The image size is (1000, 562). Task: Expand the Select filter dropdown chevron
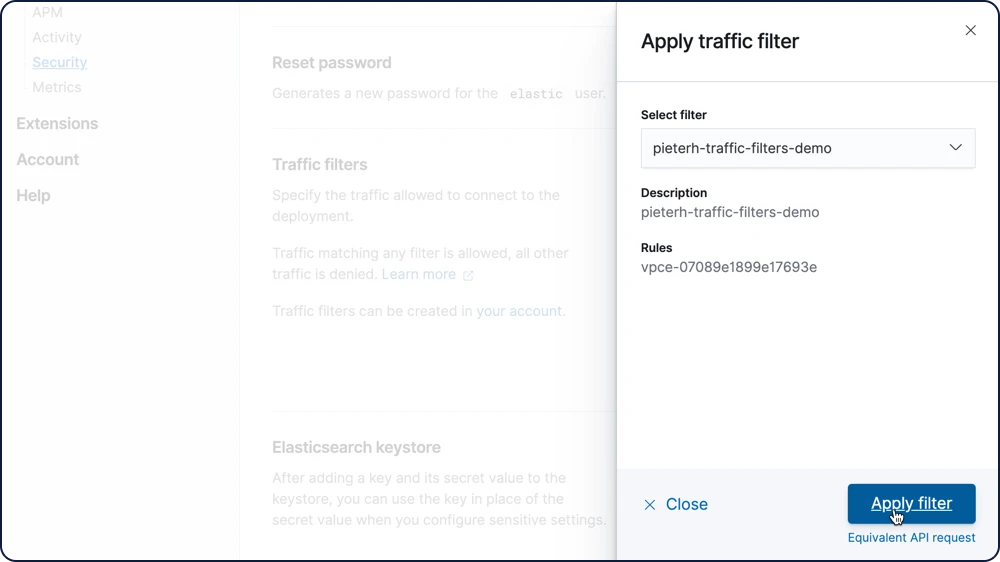(955, 148)
